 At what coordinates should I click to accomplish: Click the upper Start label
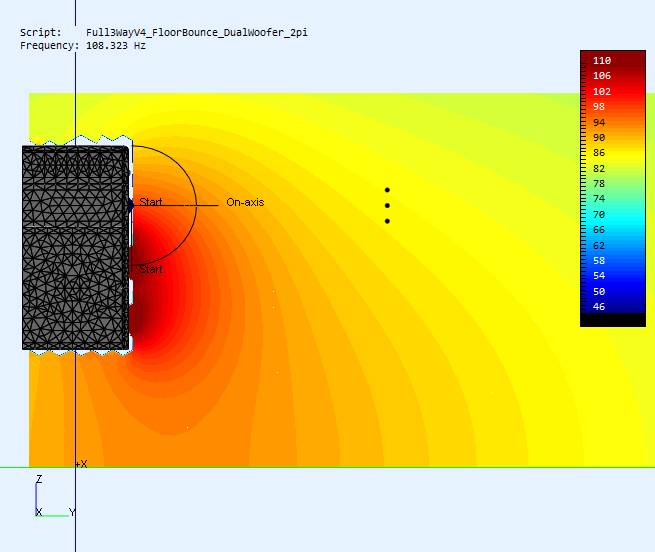coord(150,202)
